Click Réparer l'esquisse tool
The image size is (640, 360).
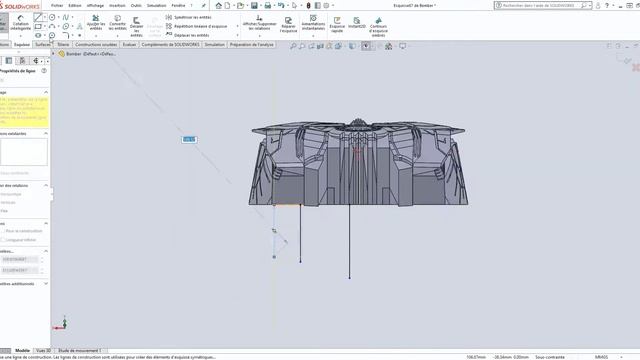(x=288, y=25)
